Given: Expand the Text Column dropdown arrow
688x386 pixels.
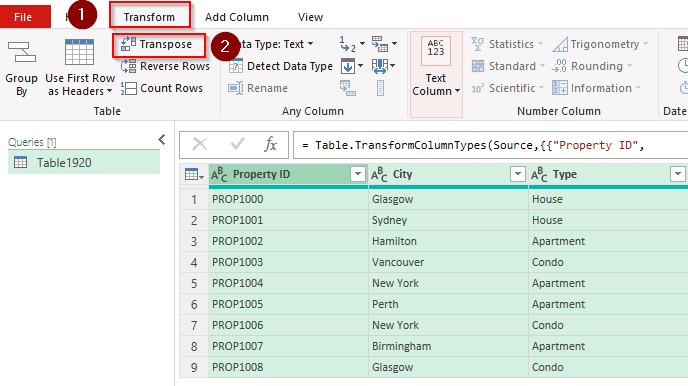Looking at the screenshot, I should point(458,91).
